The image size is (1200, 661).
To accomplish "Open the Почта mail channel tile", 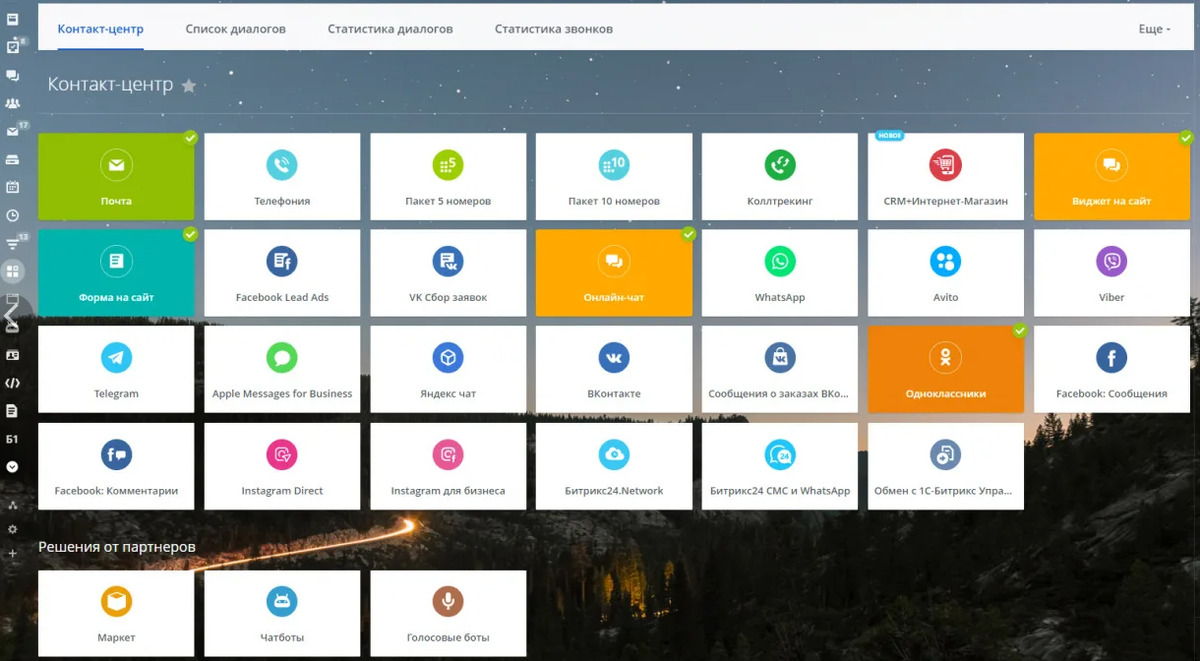I will pos(116,177).
